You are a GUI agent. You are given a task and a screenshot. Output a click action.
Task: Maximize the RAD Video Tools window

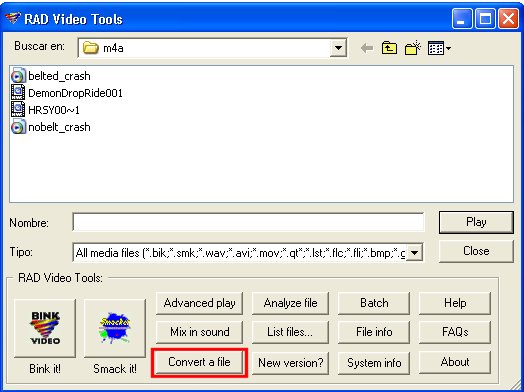pos(485,19)
